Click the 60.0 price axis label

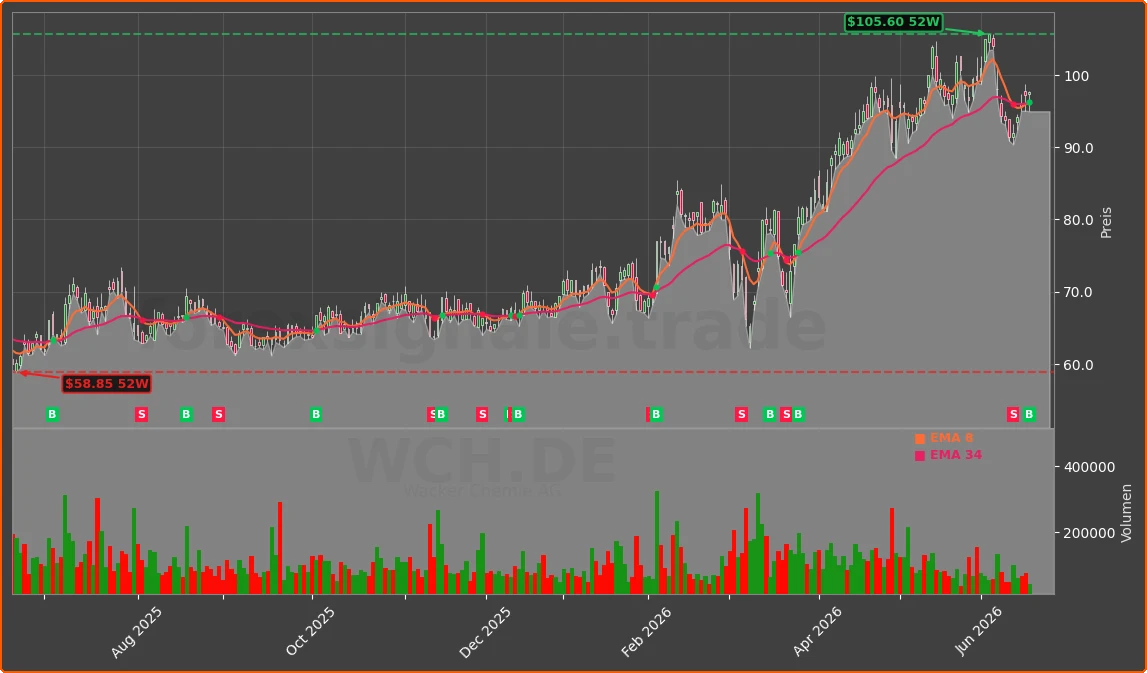tap(1079, 365)
